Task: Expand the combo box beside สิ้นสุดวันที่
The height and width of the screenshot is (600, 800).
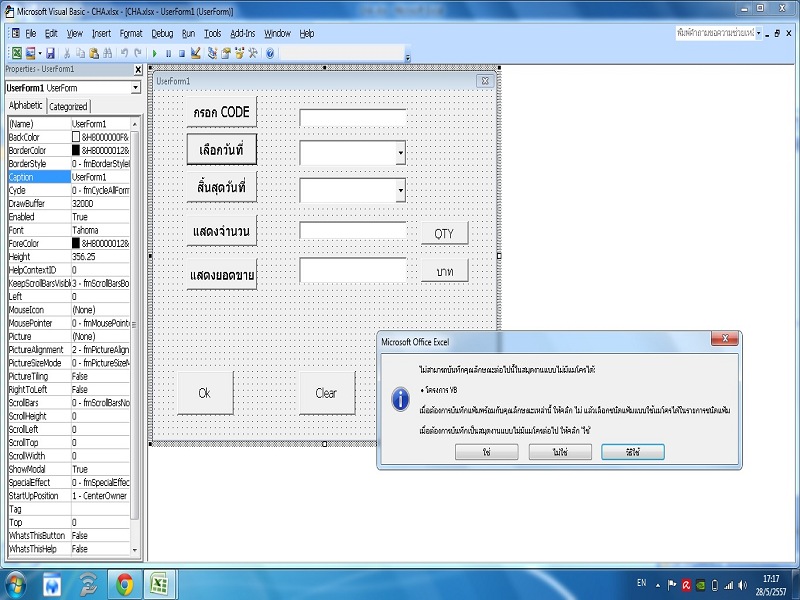Action: 400,190
